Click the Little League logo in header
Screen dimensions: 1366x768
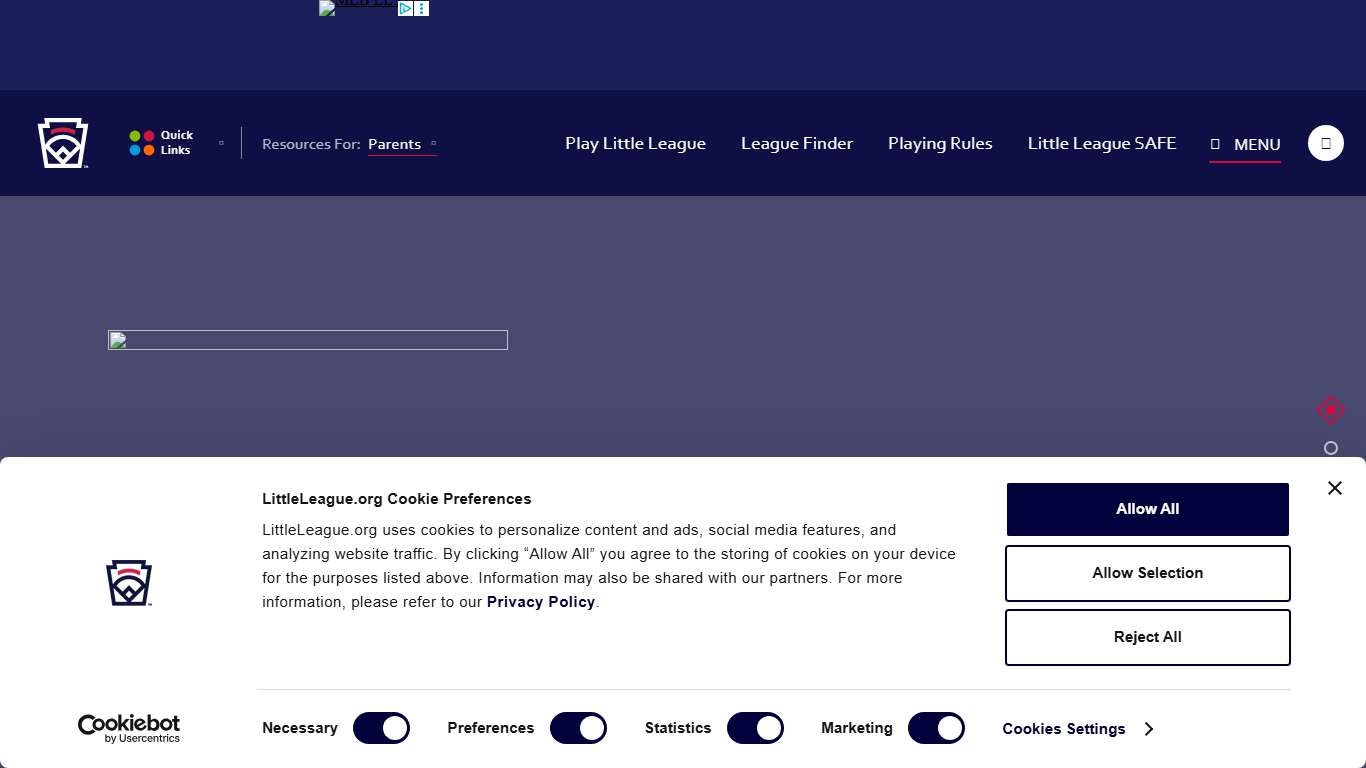pos(63,143)
